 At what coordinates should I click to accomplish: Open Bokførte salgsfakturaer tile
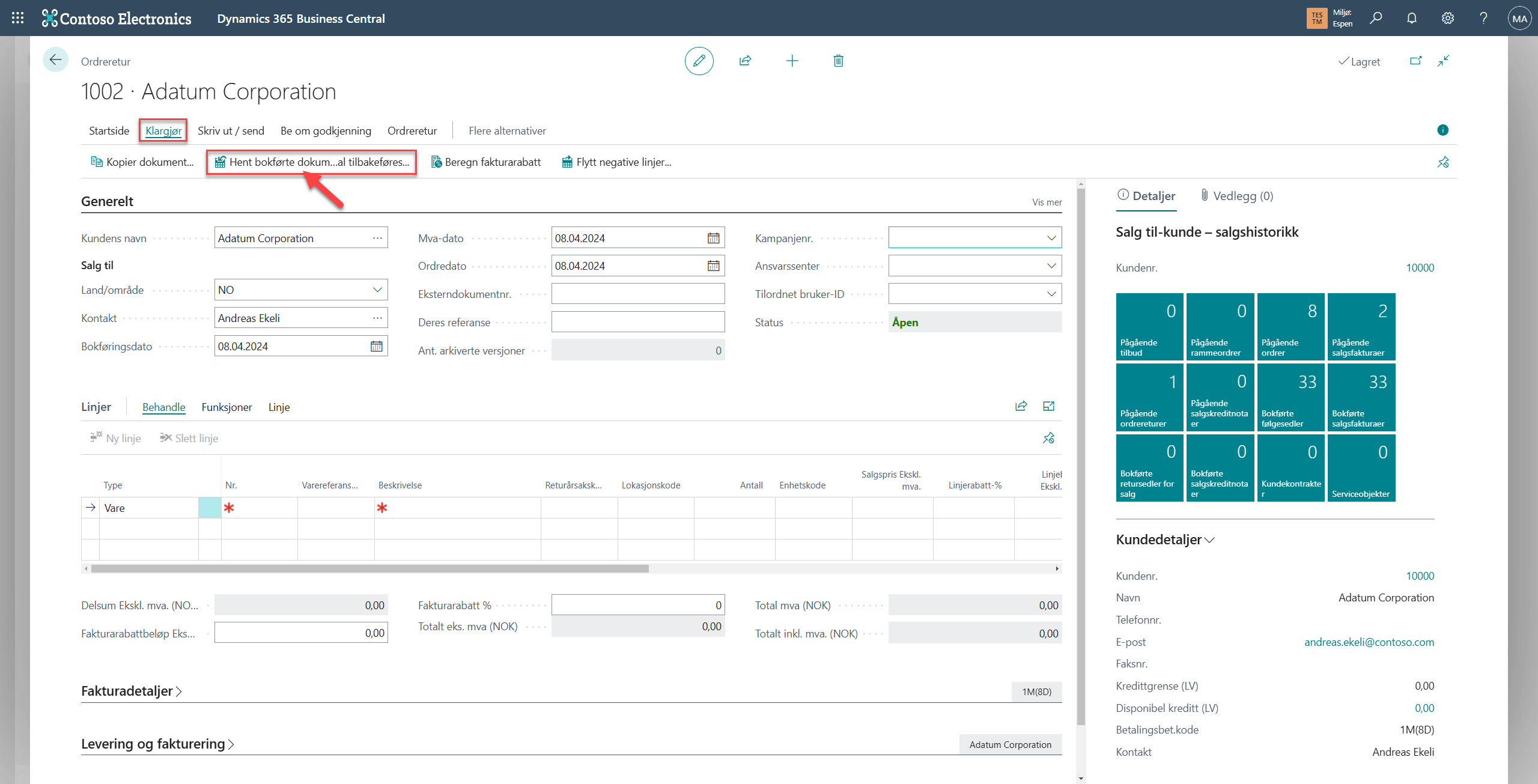[x=1361, y=398]
